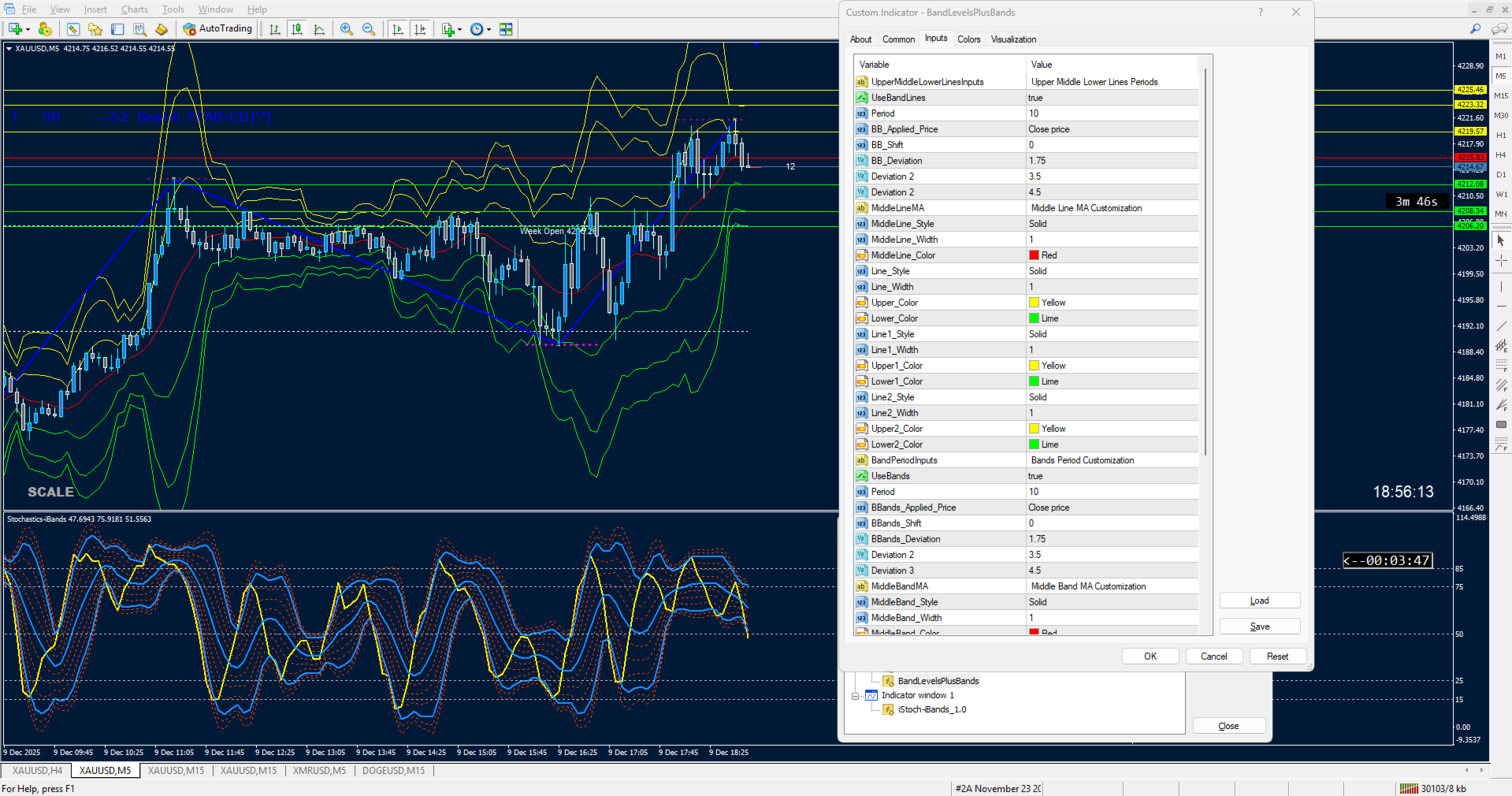This screenshot has height=796, width=1512.
Task: Open the Charts menu
Action: 134,9
